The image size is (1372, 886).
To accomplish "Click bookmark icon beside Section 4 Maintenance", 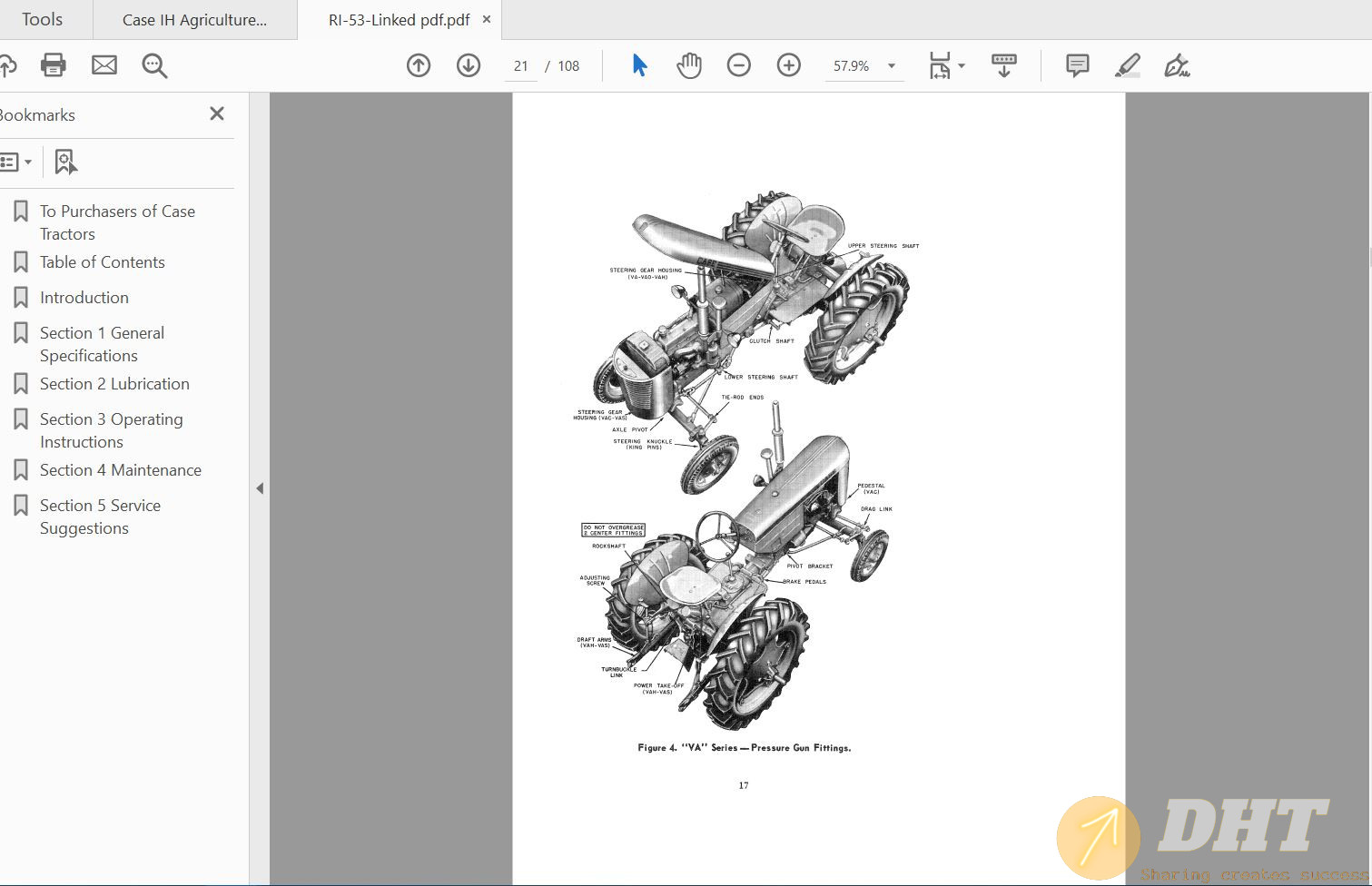I will coord(21,469).
